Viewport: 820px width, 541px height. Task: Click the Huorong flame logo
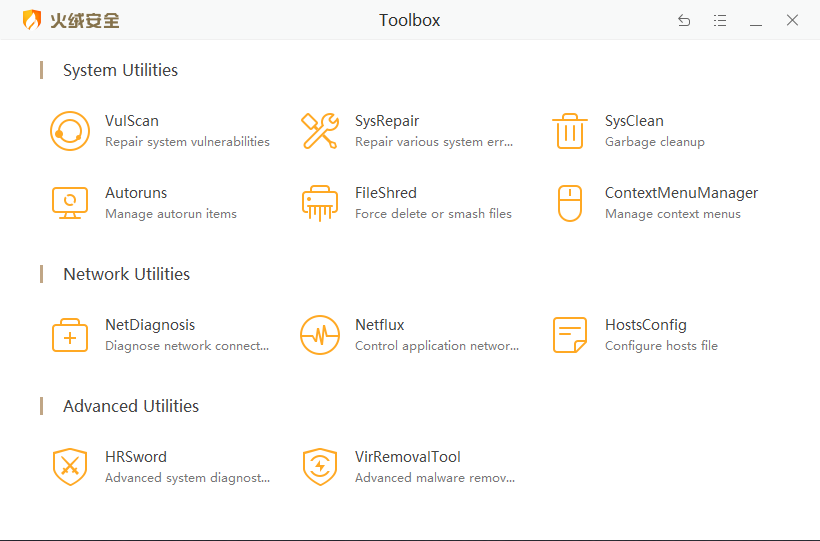pos(33,20)
